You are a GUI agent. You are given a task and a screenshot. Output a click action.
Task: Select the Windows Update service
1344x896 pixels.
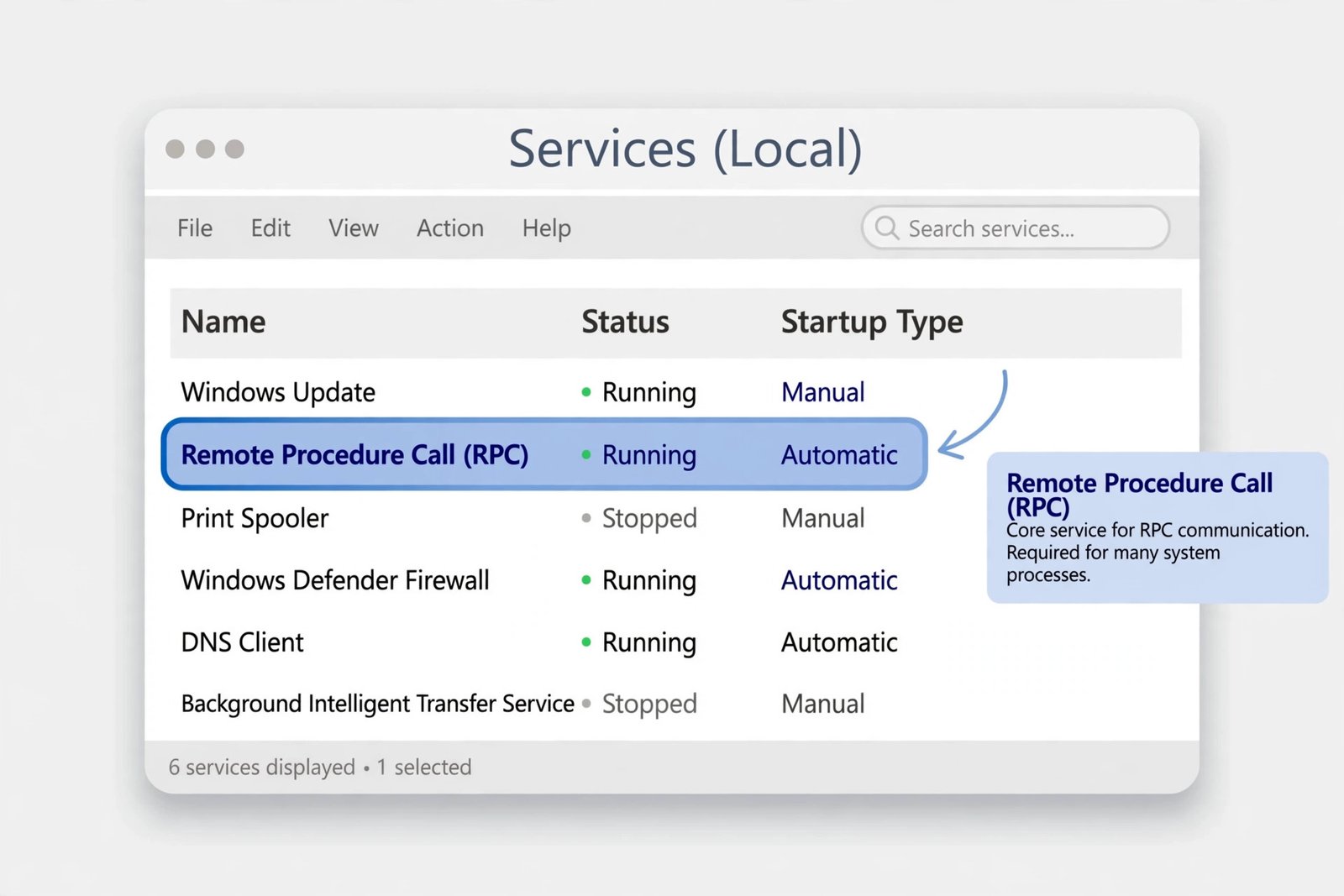(278, 393)
